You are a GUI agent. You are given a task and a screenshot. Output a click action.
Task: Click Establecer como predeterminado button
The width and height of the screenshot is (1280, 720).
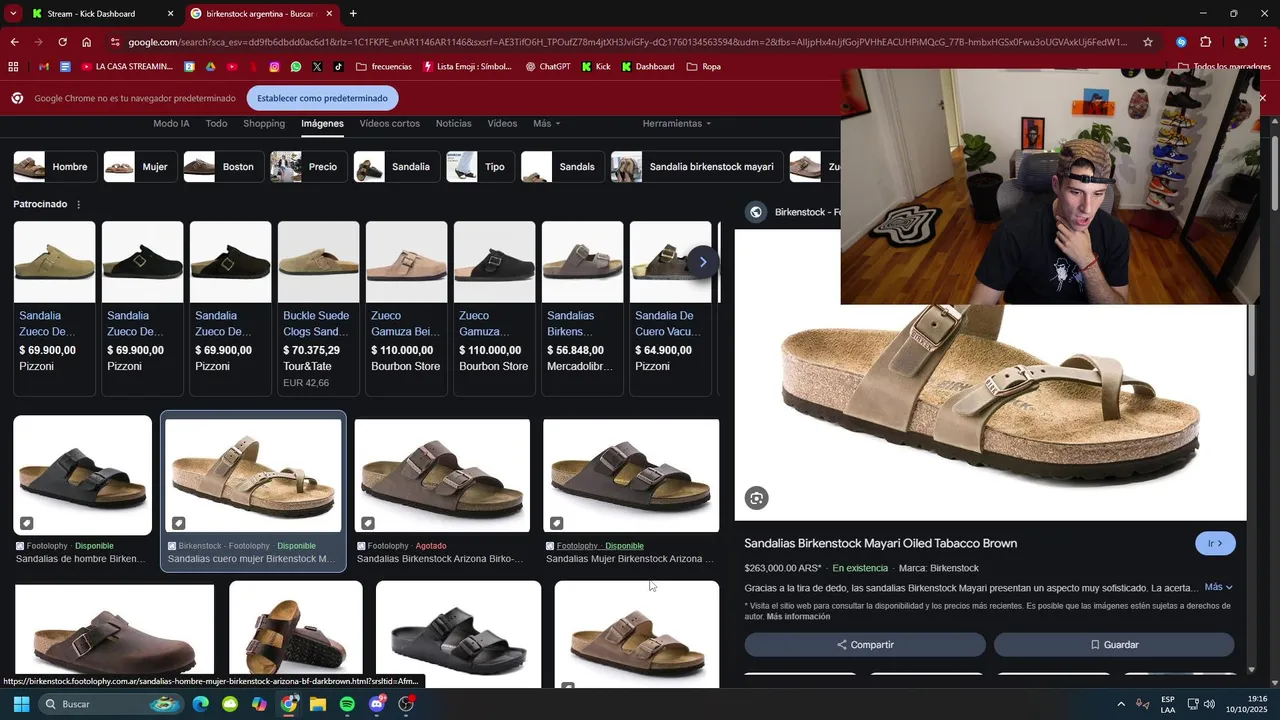pyautogui.click(x=322, y=98)
